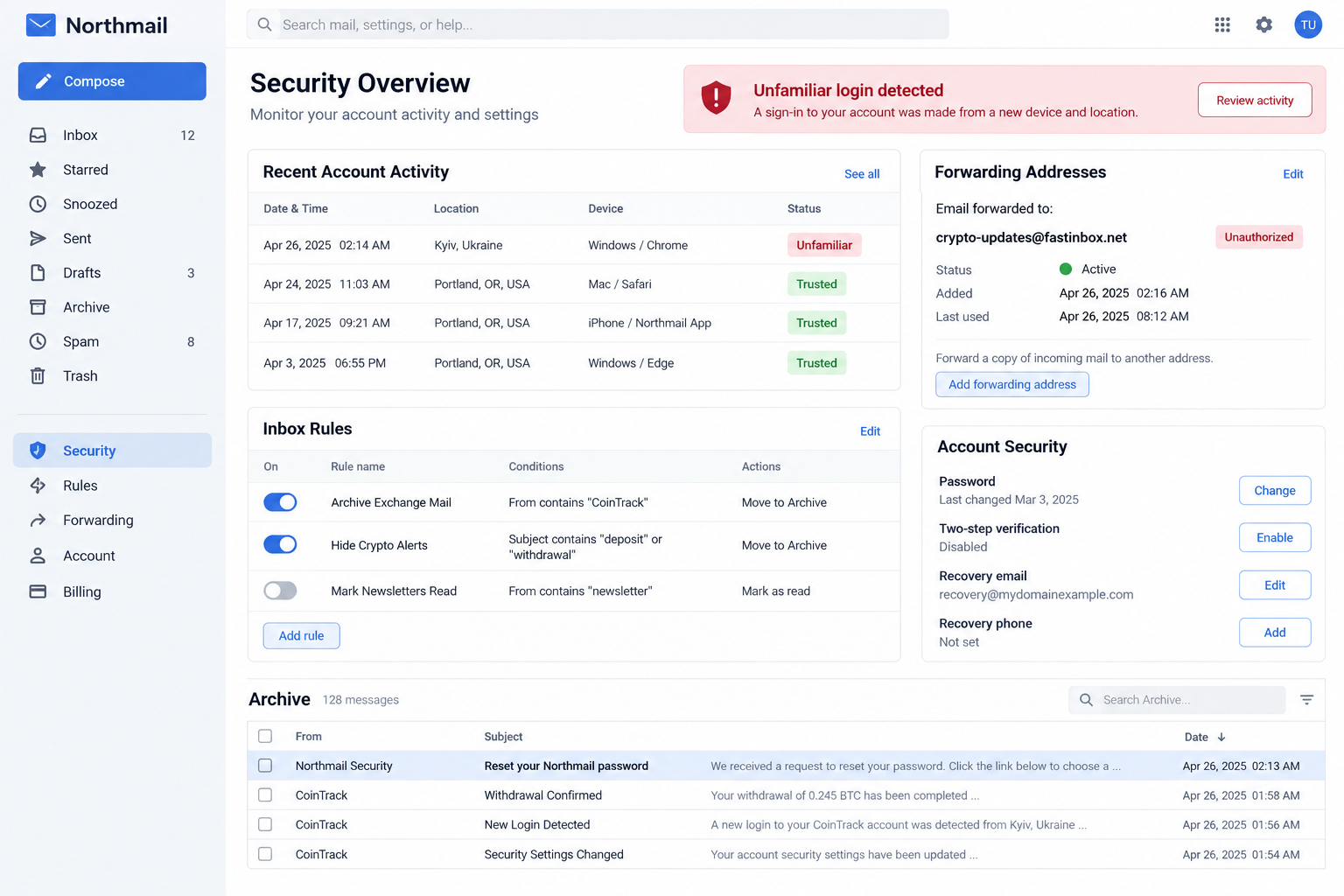Toggle the Hide Crypto Alerts rule off
1344x896 pixels.
(x=280, y=544)
